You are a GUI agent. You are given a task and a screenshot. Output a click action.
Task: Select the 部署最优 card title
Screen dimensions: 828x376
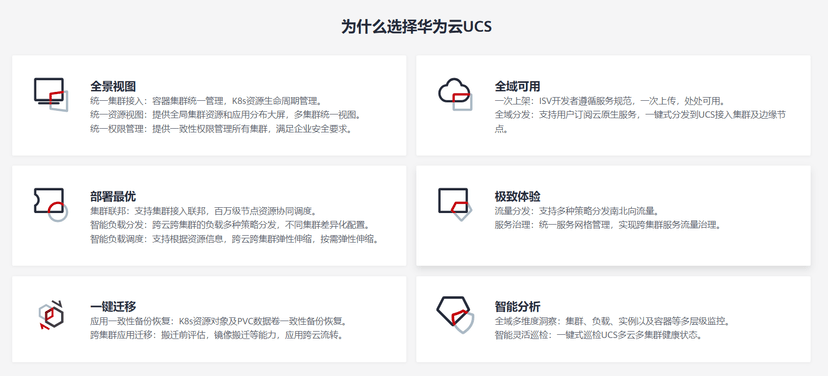[113, 196]
